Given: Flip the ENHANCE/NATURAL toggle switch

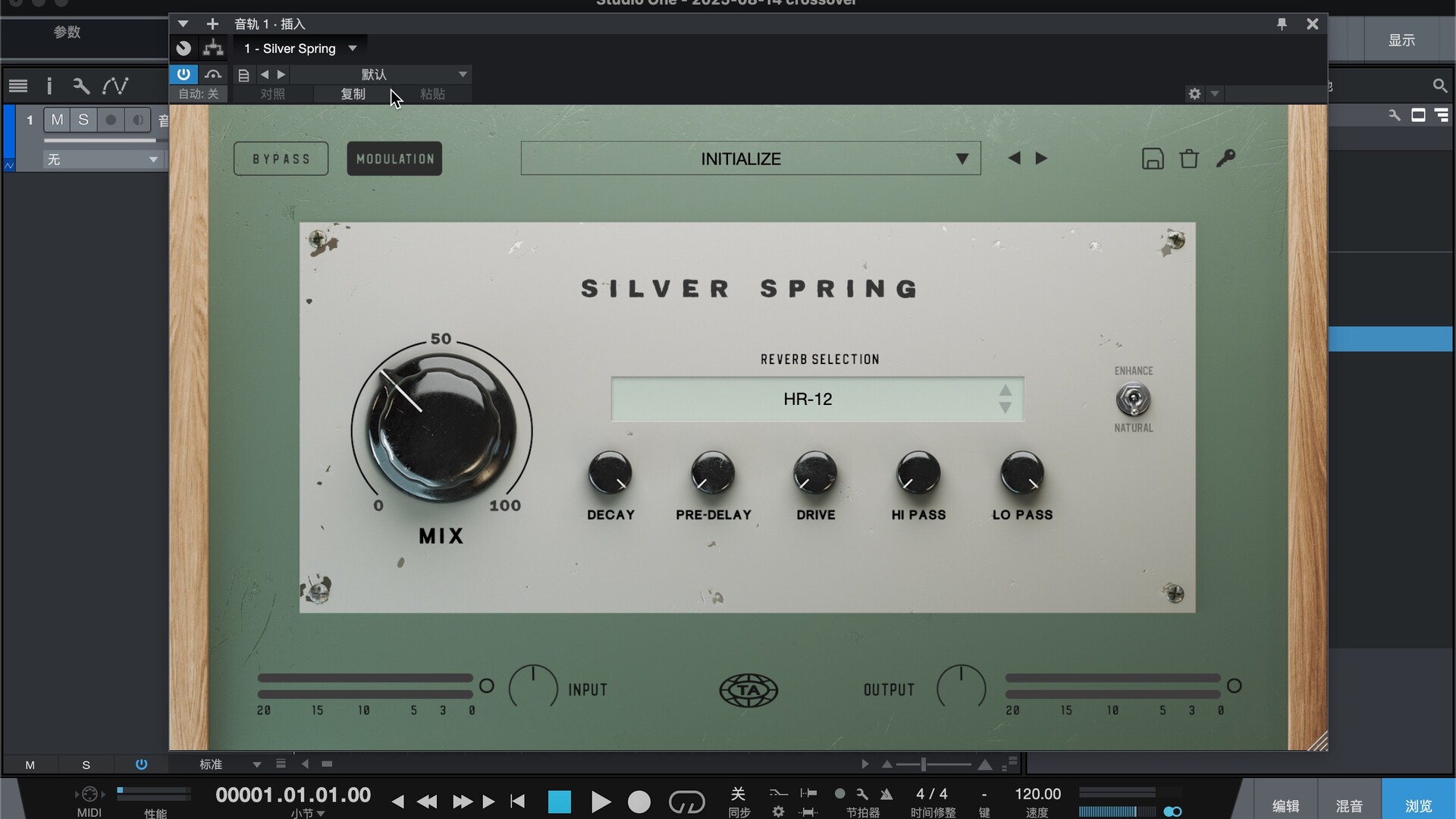Looking at the screenshot, I should [x=1133, y=400].
